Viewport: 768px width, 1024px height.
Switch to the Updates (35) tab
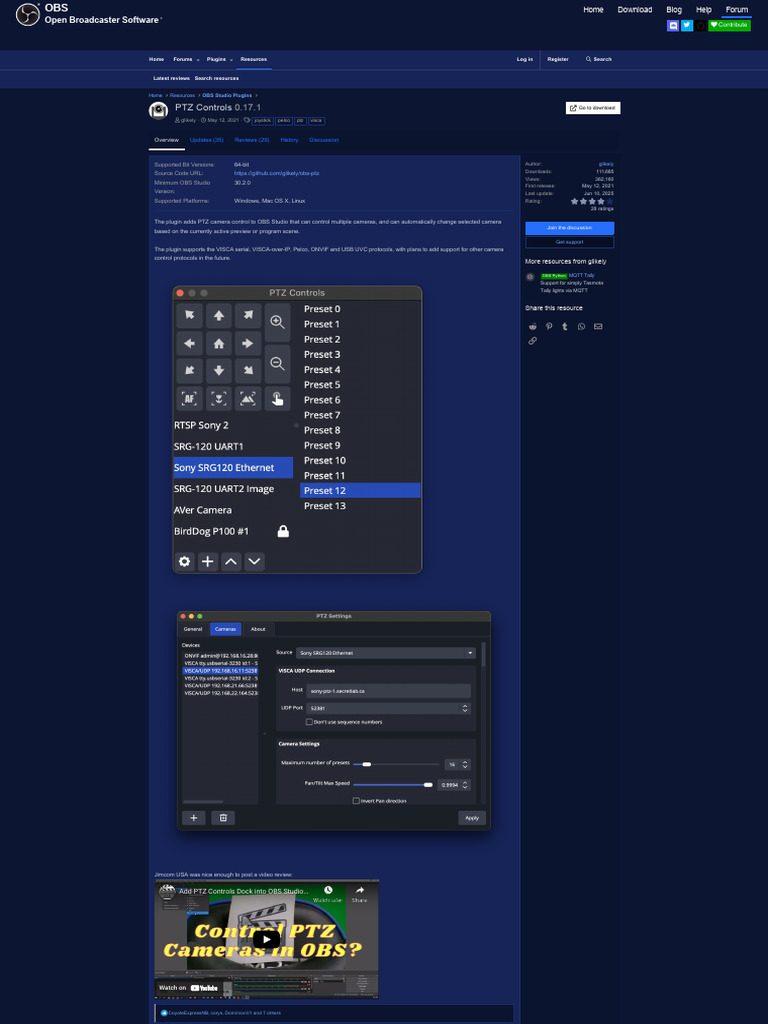tap(206, 140)
